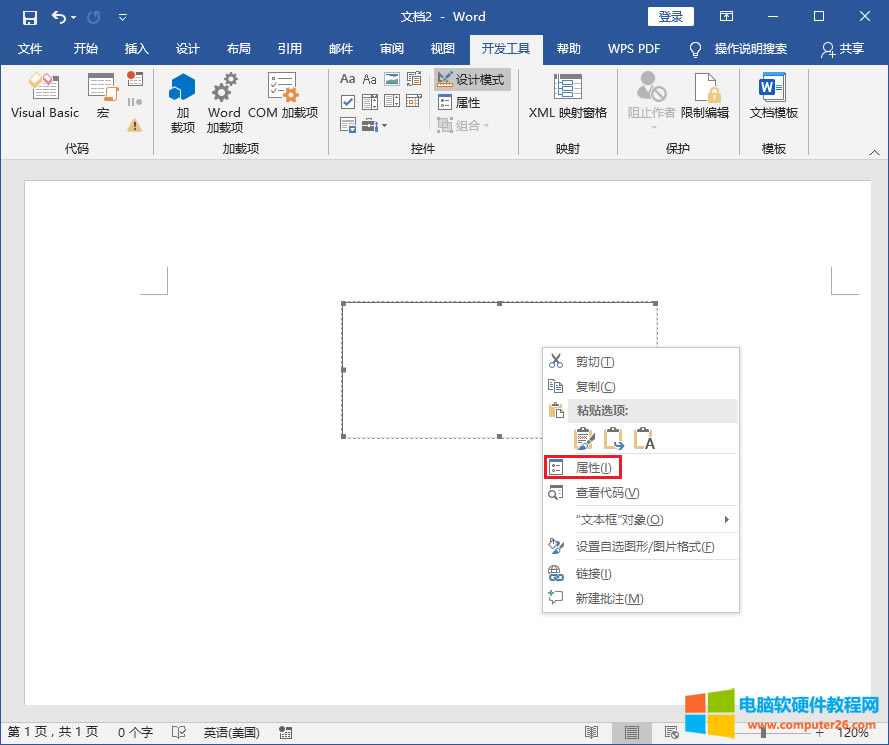Screen dimensions: 889x745
Task: Click the 登录 button
Action: [670, 16]
